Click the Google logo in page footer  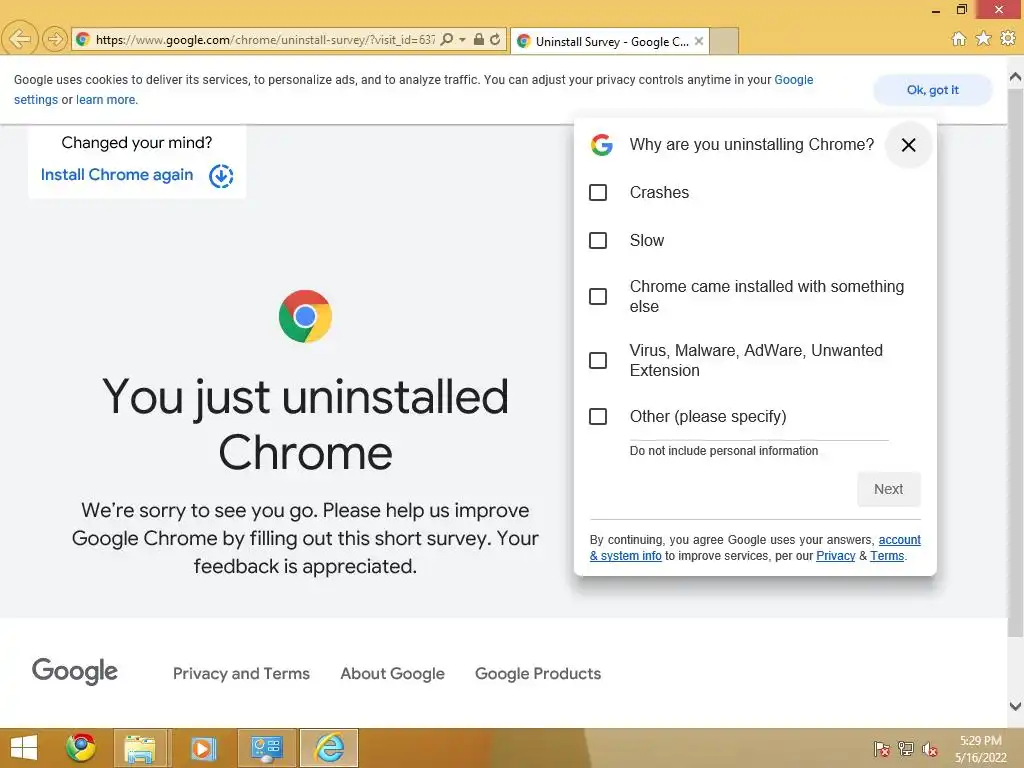pos(74,671)
